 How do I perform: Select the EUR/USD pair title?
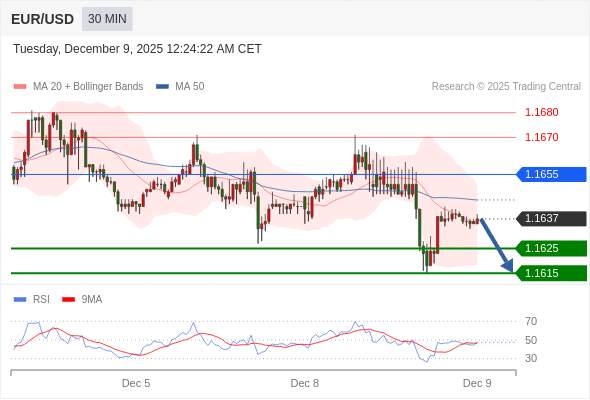point(43,19)
